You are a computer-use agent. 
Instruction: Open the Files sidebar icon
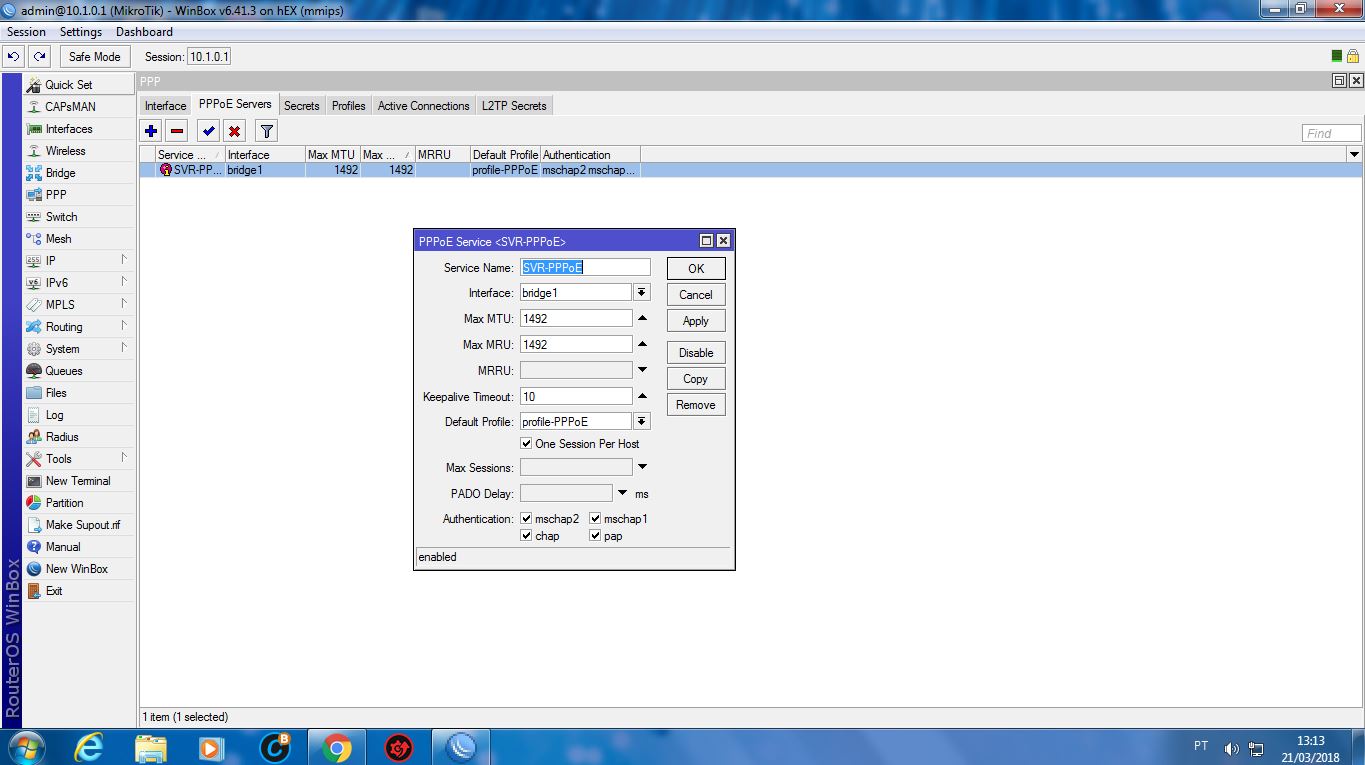(x=34, y=393)
